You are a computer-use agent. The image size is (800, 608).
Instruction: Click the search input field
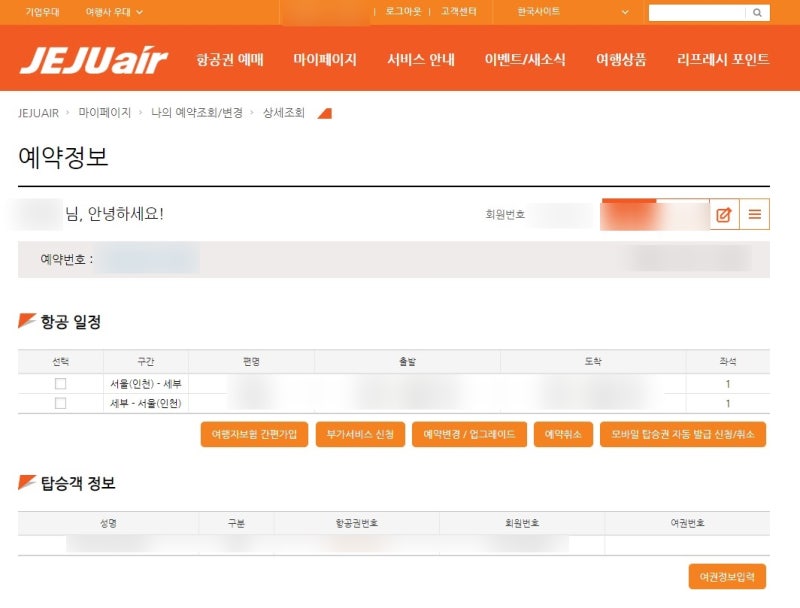[696, 13]
